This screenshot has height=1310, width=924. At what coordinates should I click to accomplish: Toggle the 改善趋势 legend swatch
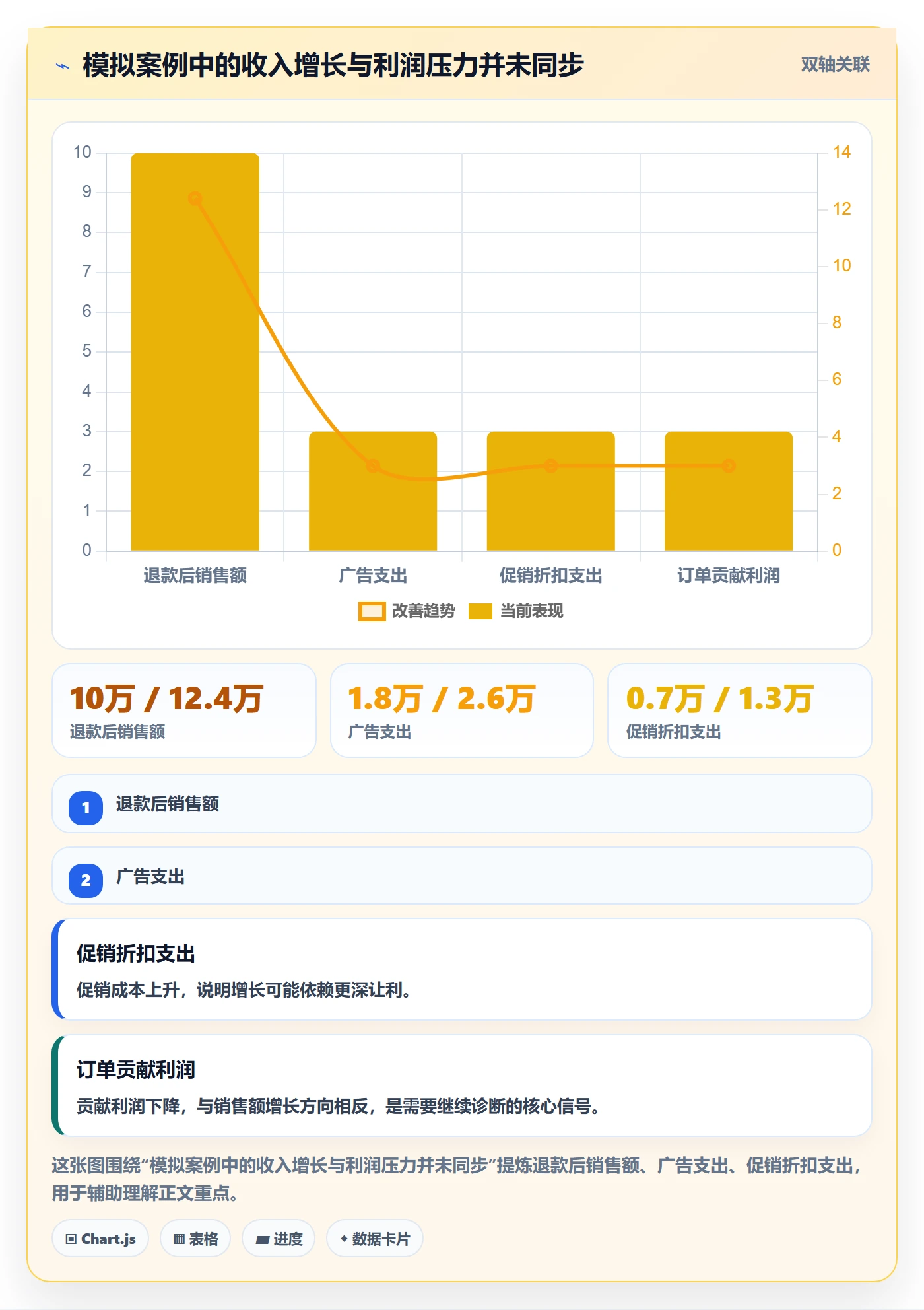pos(372,611)
